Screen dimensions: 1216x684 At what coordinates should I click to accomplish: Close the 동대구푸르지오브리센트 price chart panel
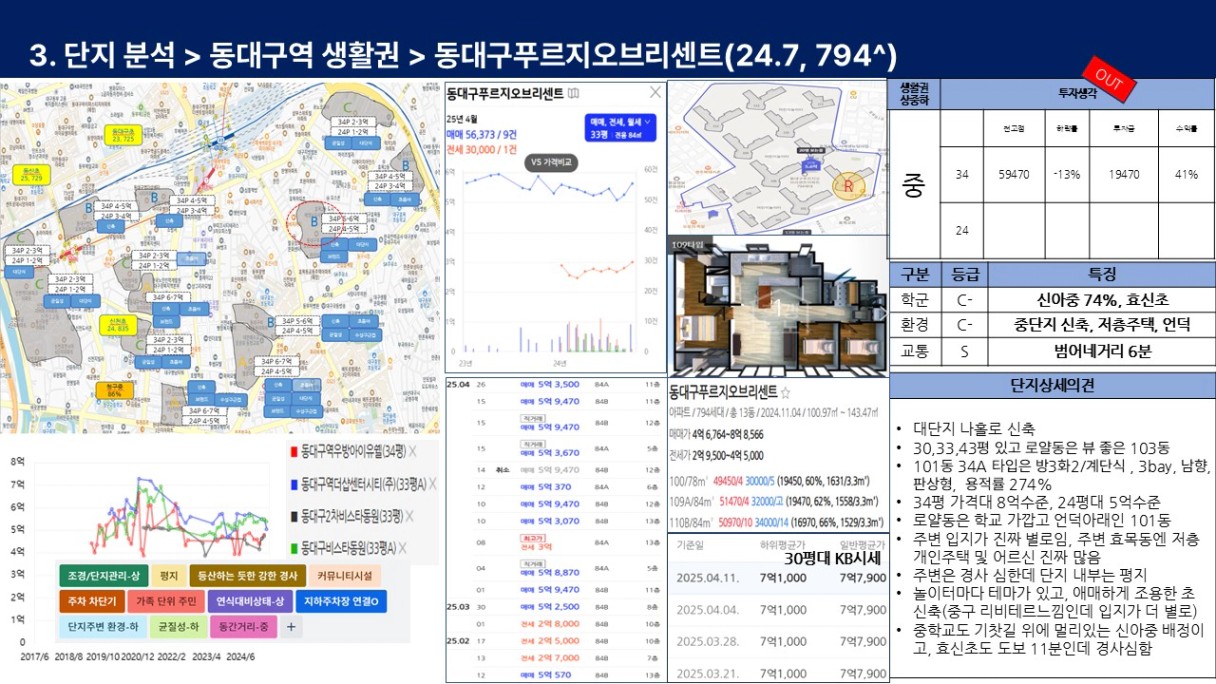coord(655,93)
